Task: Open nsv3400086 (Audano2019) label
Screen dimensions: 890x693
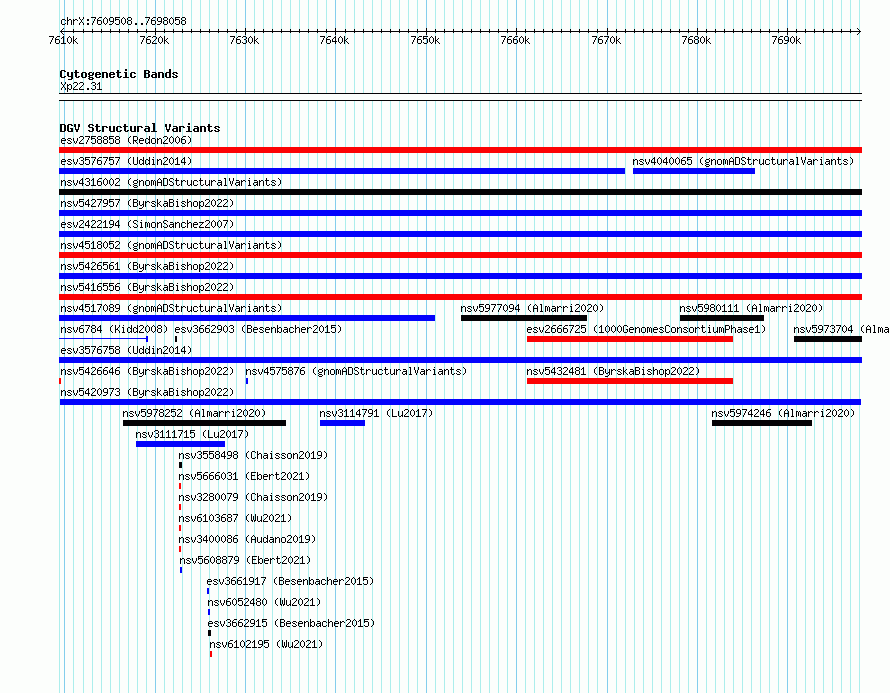Action: click(247, 539)
